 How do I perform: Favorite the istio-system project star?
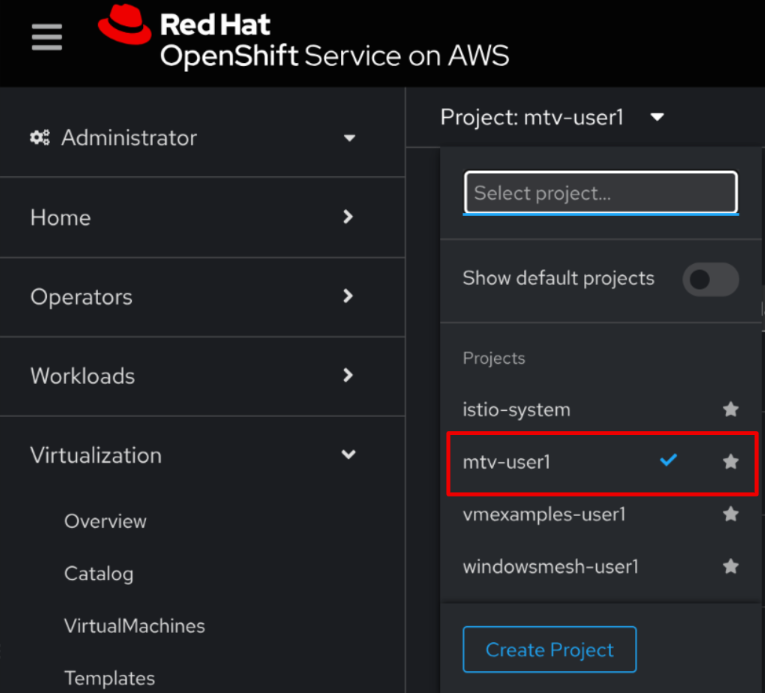730,409
